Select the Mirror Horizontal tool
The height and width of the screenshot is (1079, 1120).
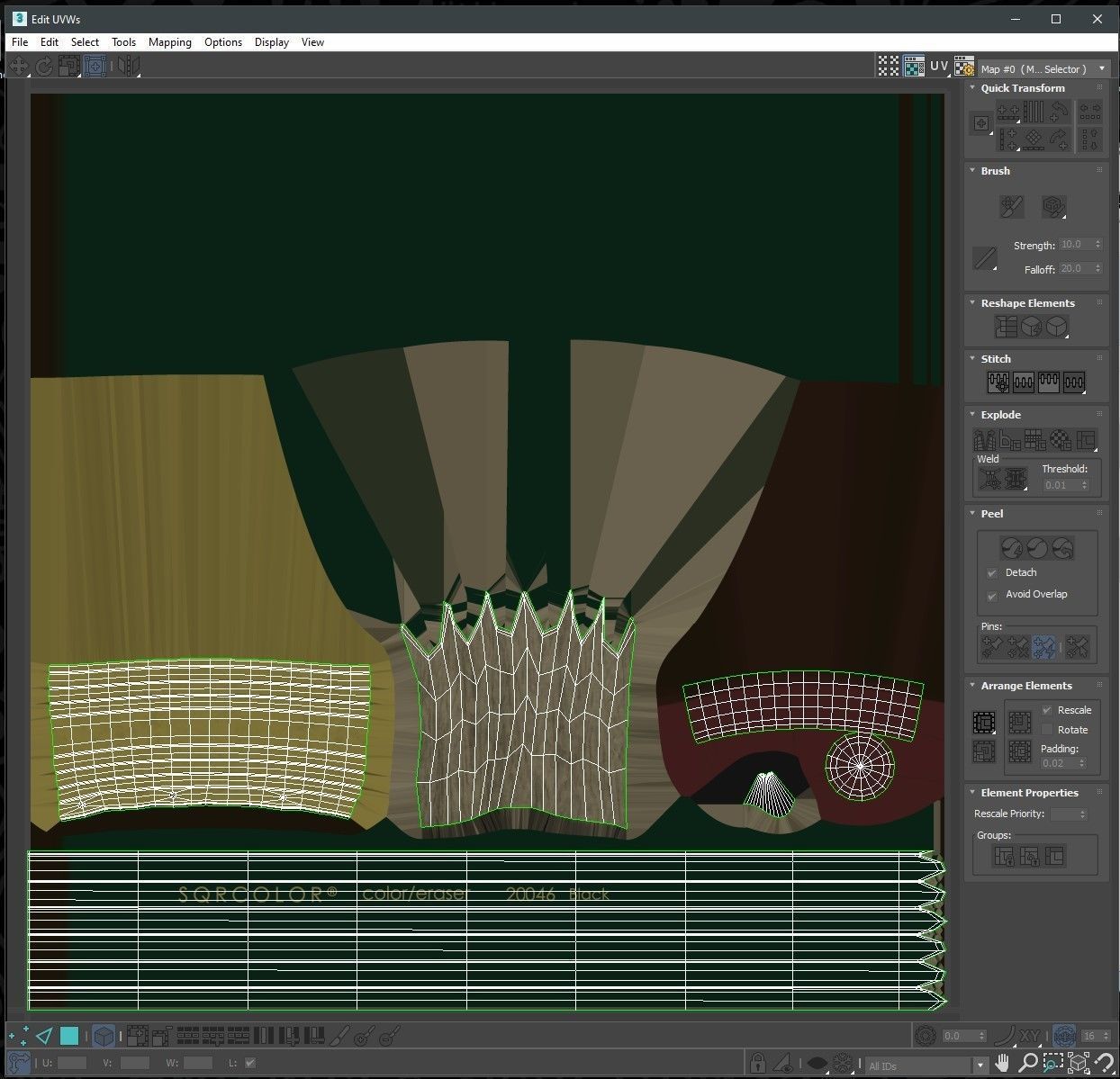(128, 66)
